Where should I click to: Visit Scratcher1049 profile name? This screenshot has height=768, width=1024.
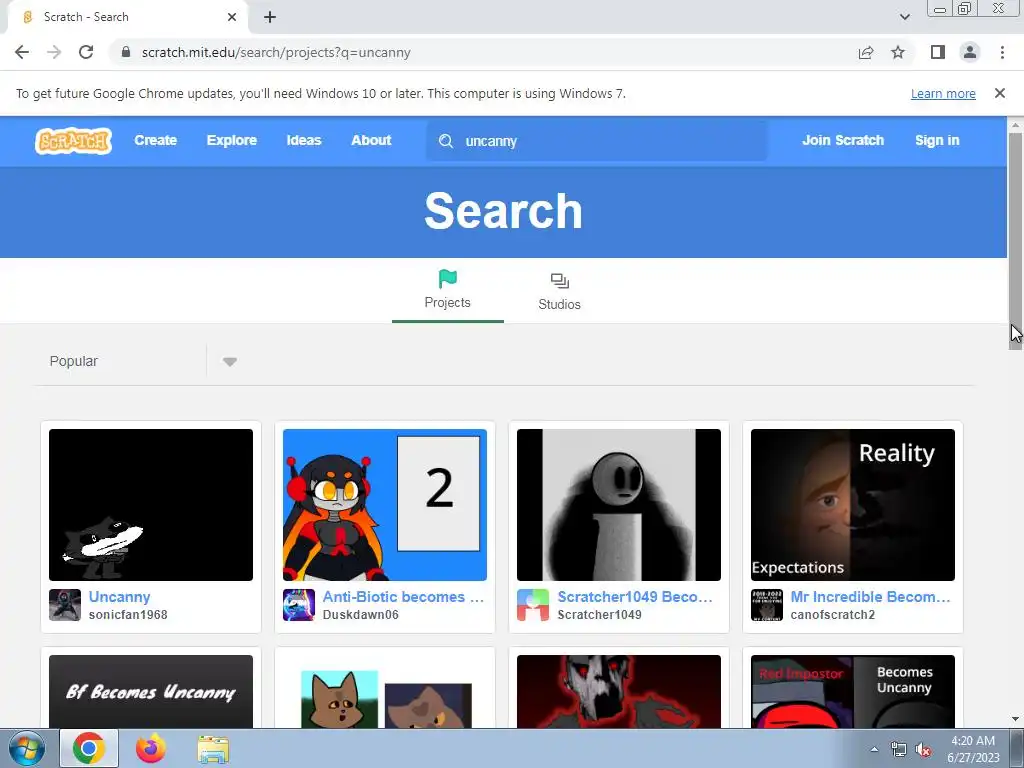click(600, 615)
